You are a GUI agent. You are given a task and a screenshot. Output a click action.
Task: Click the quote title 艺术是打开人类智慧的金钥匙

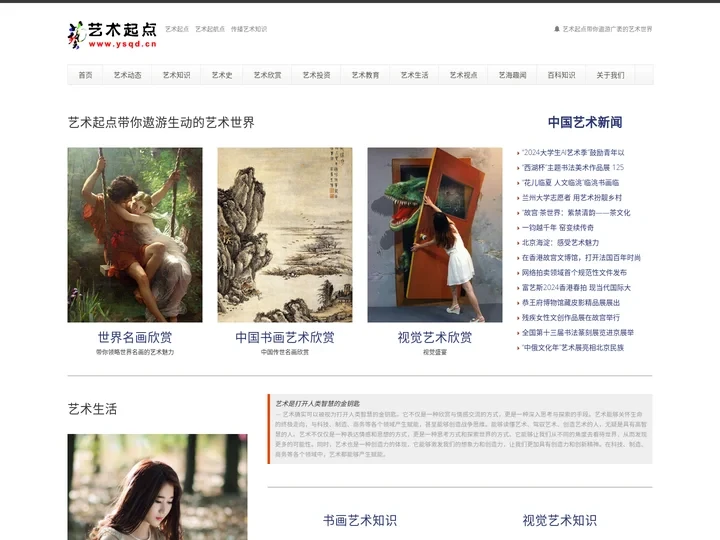click(317, 404)
